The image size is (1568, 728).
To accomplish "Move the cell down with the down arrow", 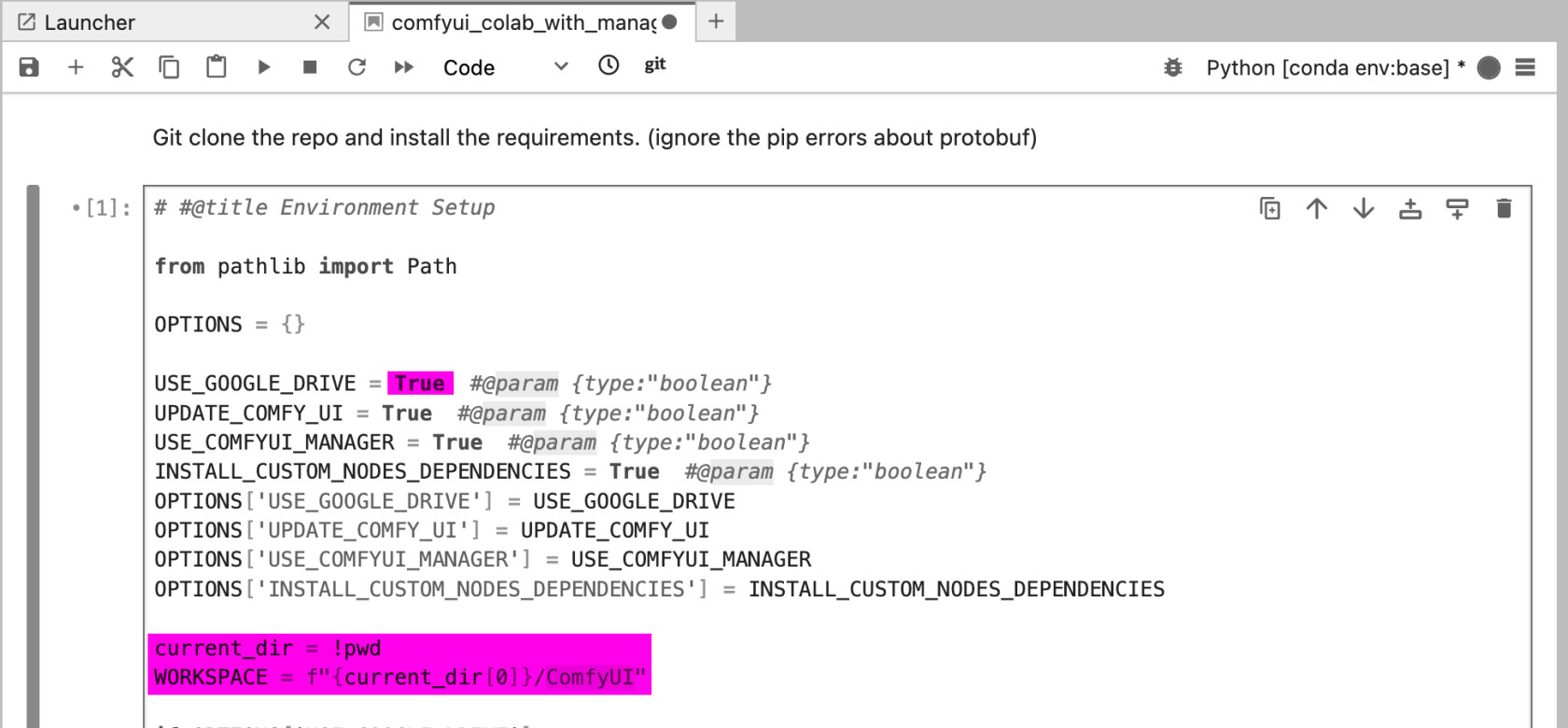I will coord(1364,208).
